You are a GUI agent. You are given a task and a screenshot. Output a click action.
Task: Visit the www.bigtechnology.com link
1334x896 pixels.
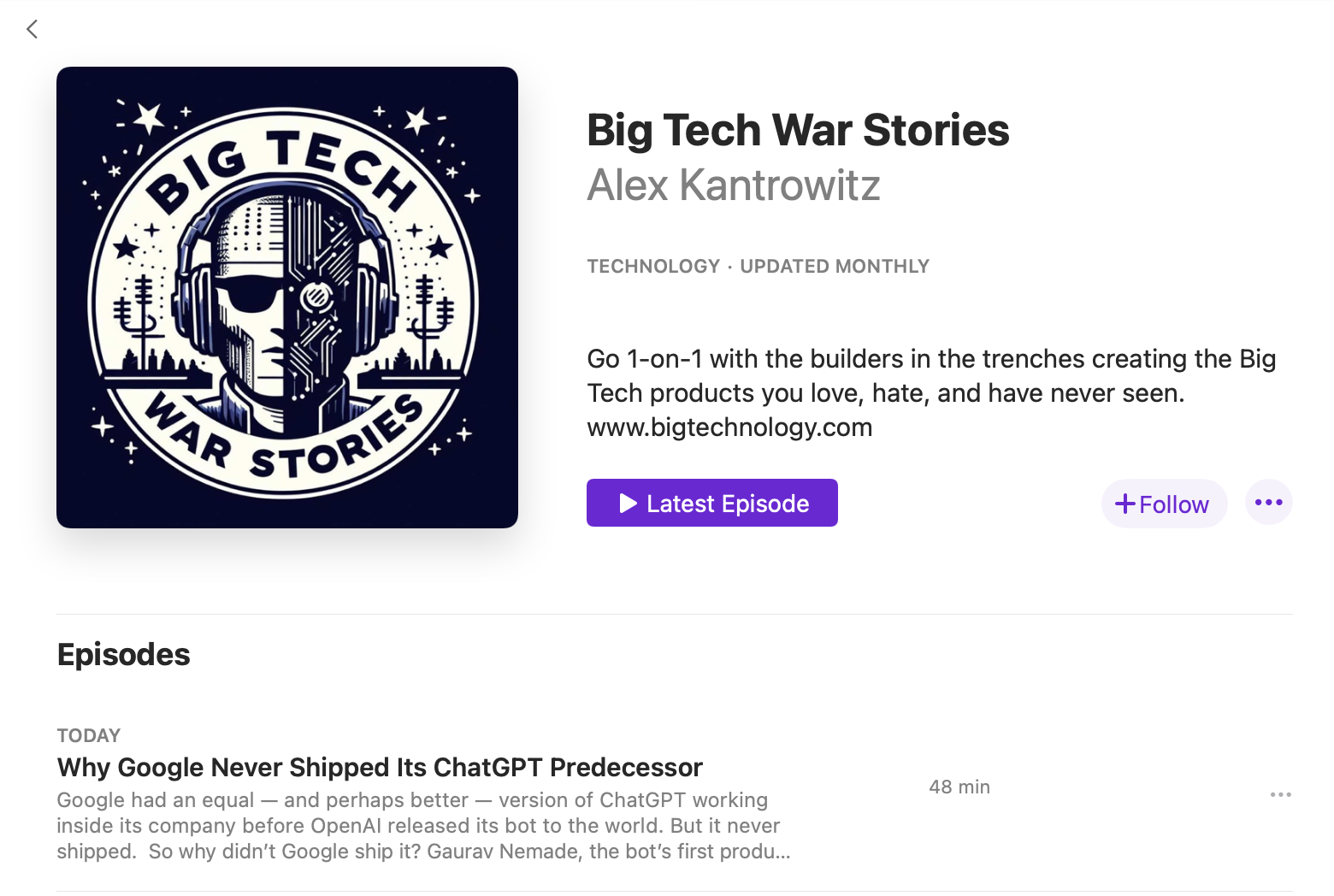coord(729,427)
